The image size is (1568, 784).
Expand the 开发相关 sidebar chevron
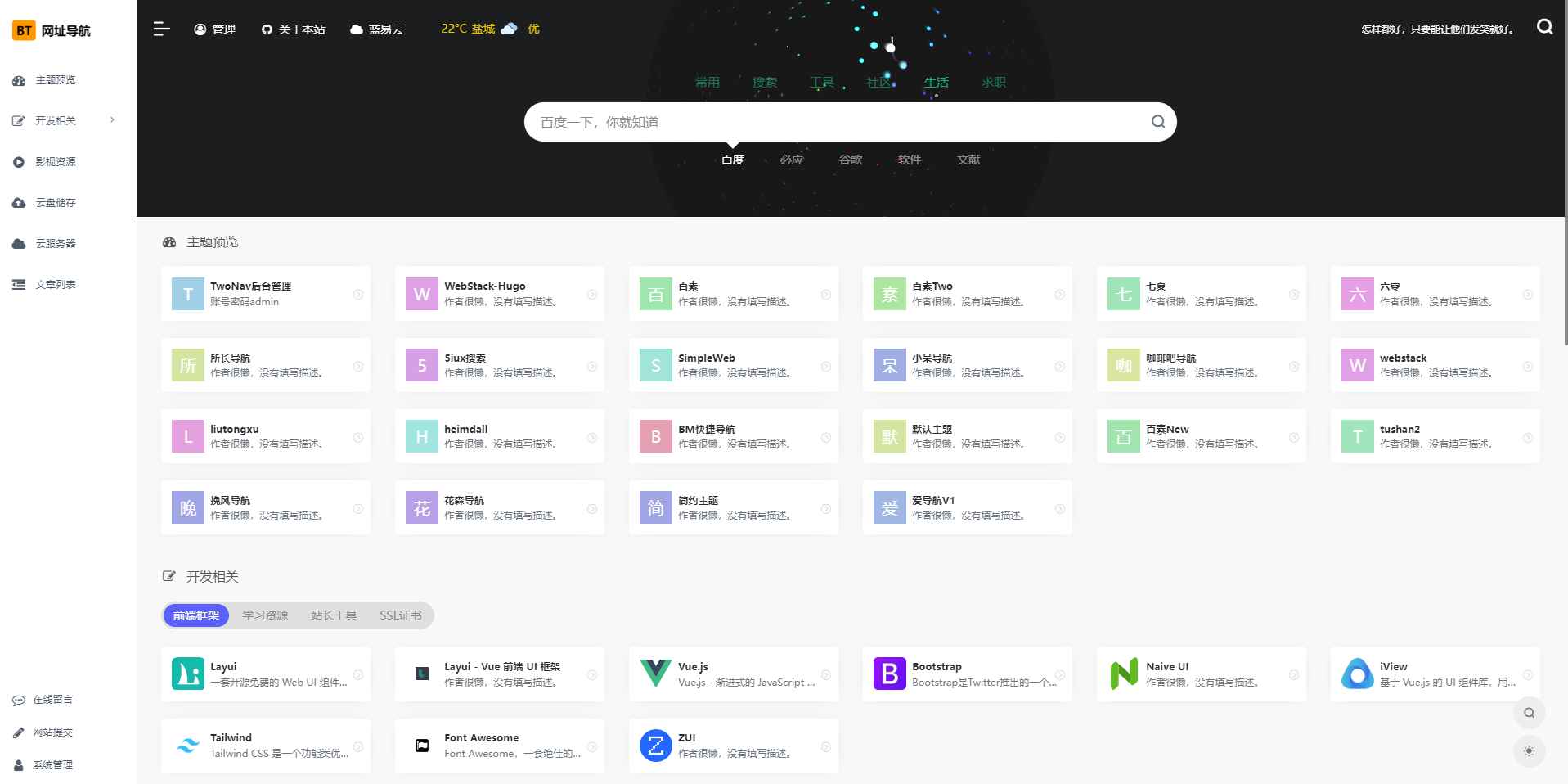click(112, 119)
